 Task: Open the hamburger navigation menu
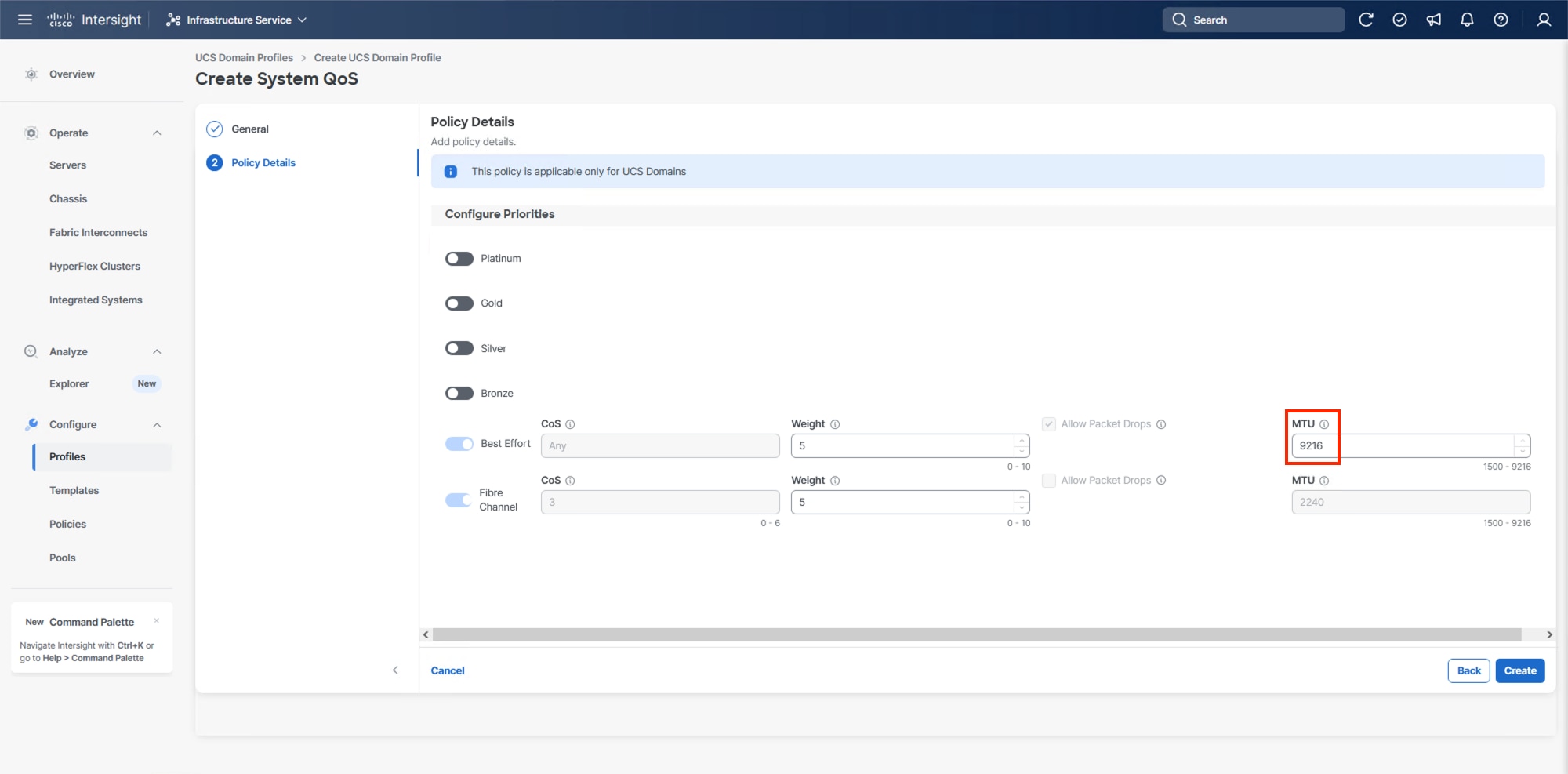click(25, 20)
